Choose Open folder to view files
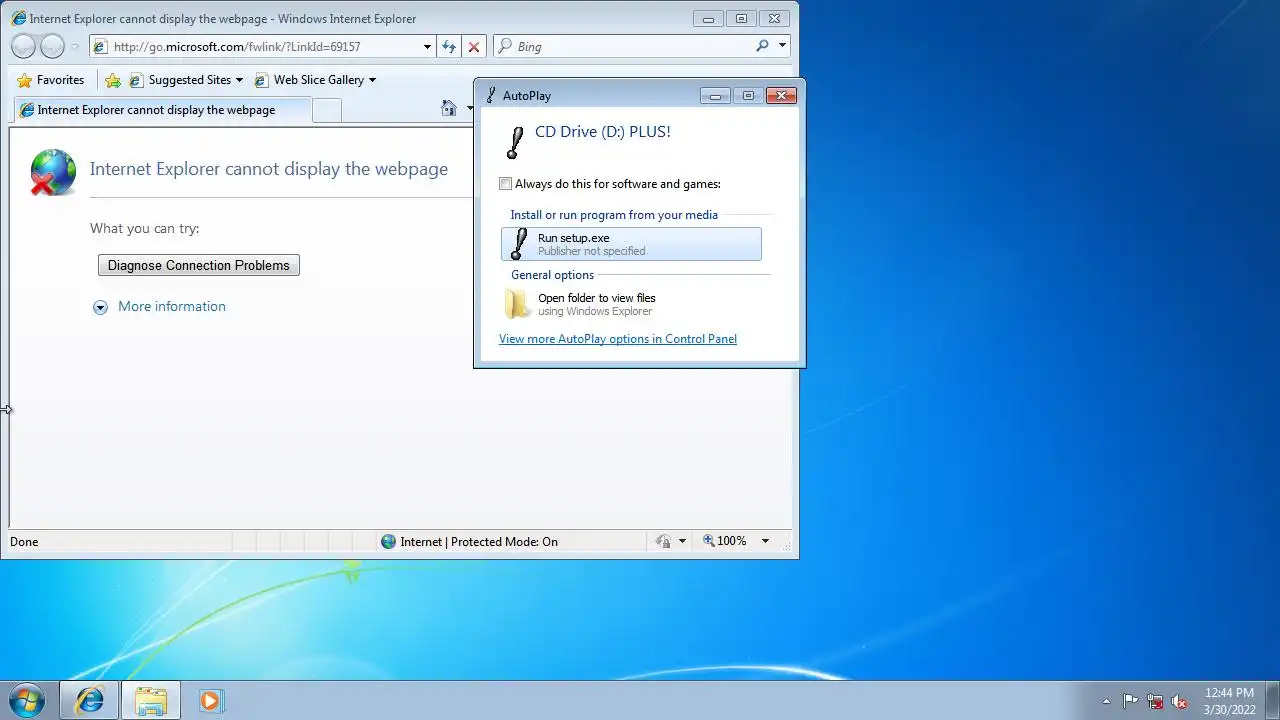Viewport: 1280px width, 720px height. click(x=631, y=304)
